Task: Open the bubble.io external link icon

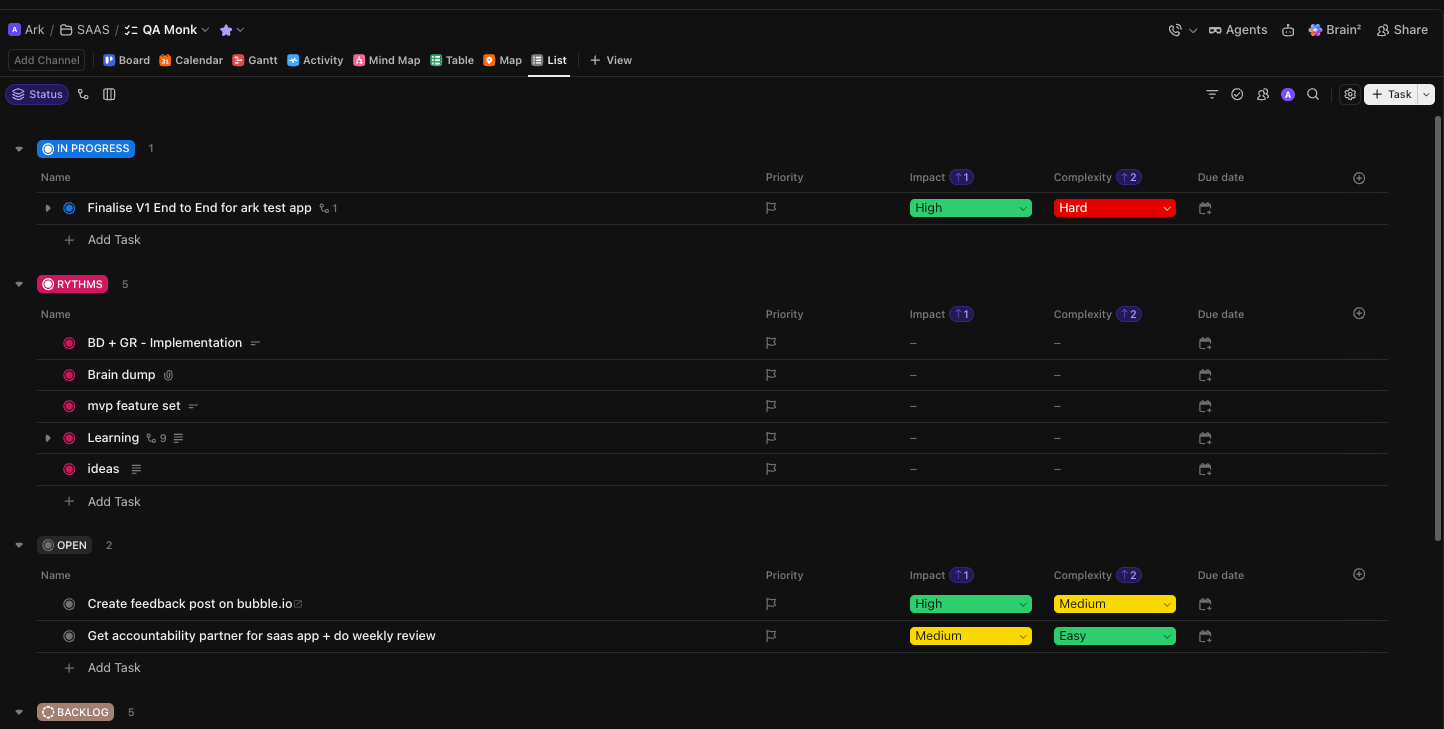Action: coord(298,604)
